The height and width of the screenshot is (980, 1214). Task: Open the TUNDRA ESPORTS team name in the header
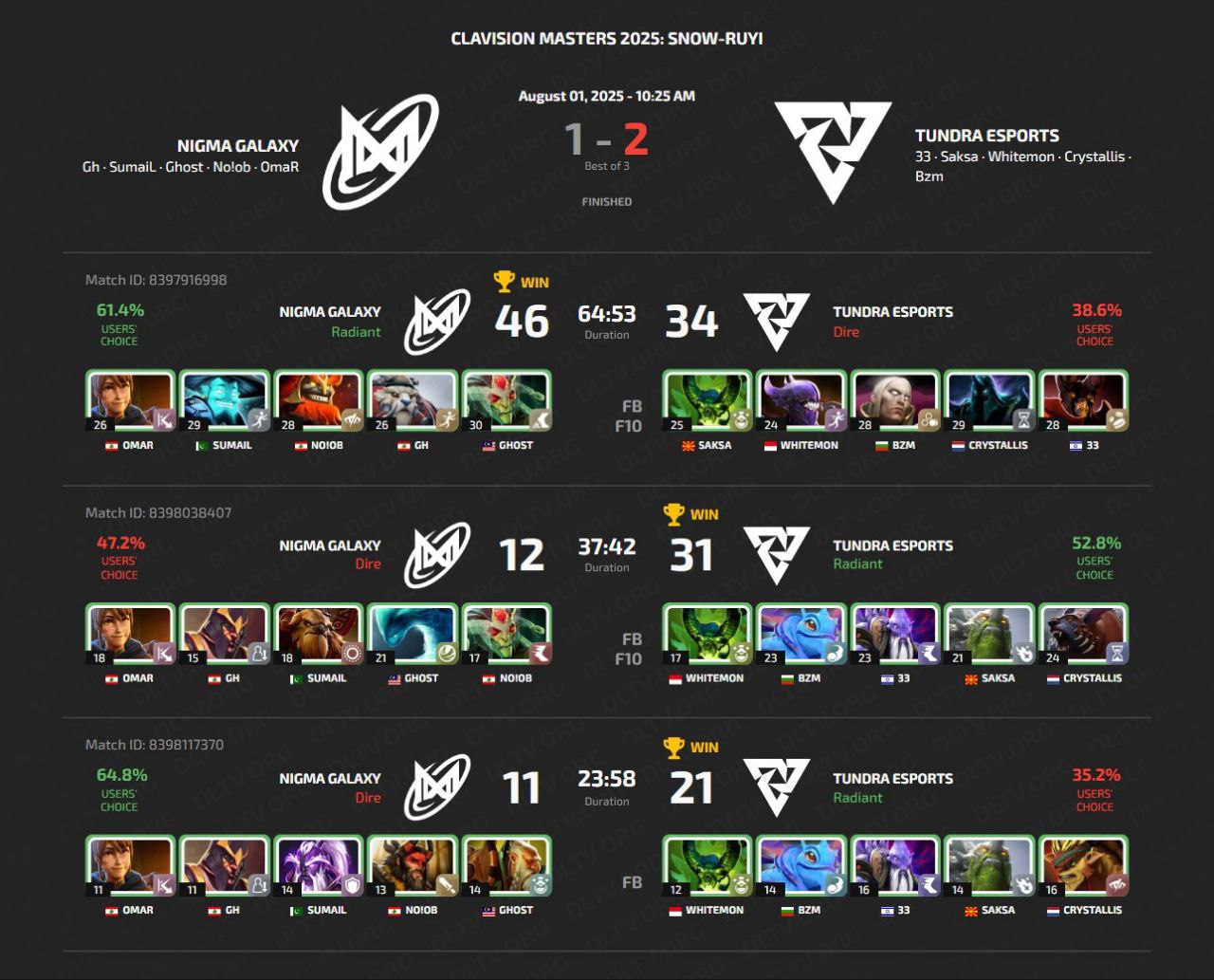click(x=987, y=136)
